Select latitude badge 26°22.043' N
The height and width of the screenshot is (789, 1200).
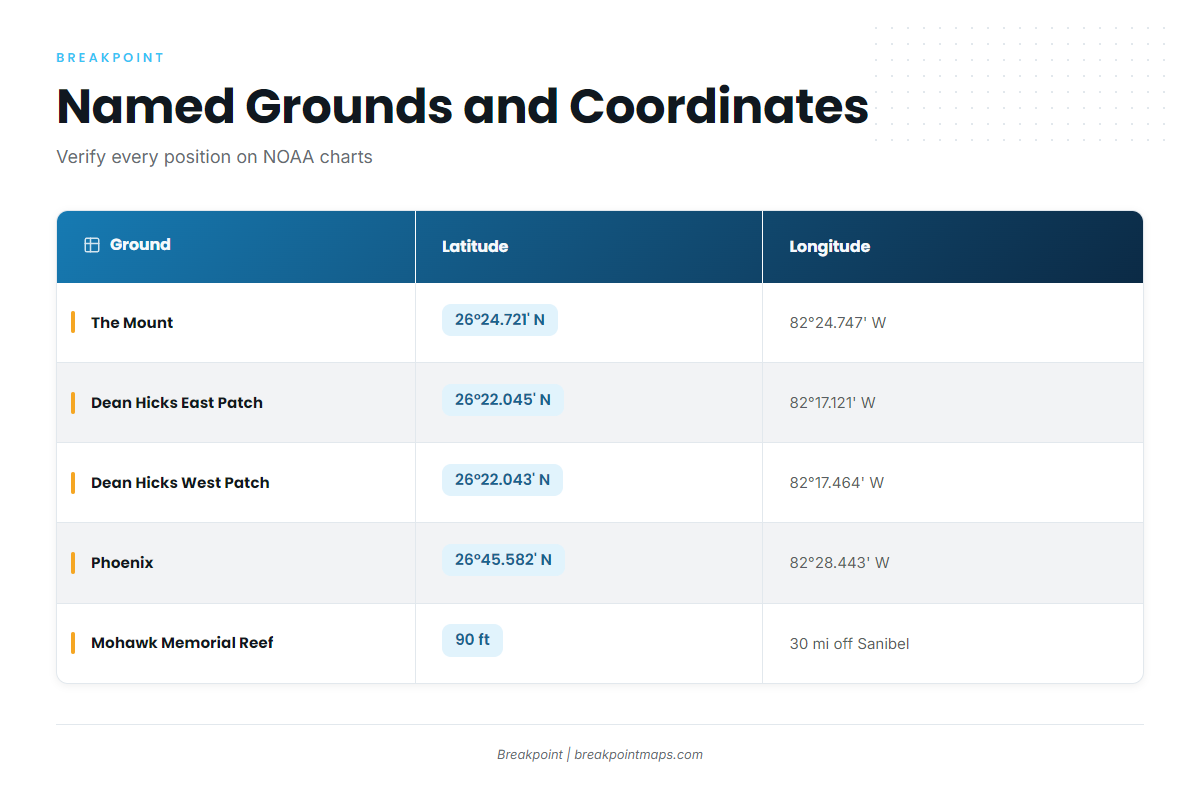(x=502, y=480)
